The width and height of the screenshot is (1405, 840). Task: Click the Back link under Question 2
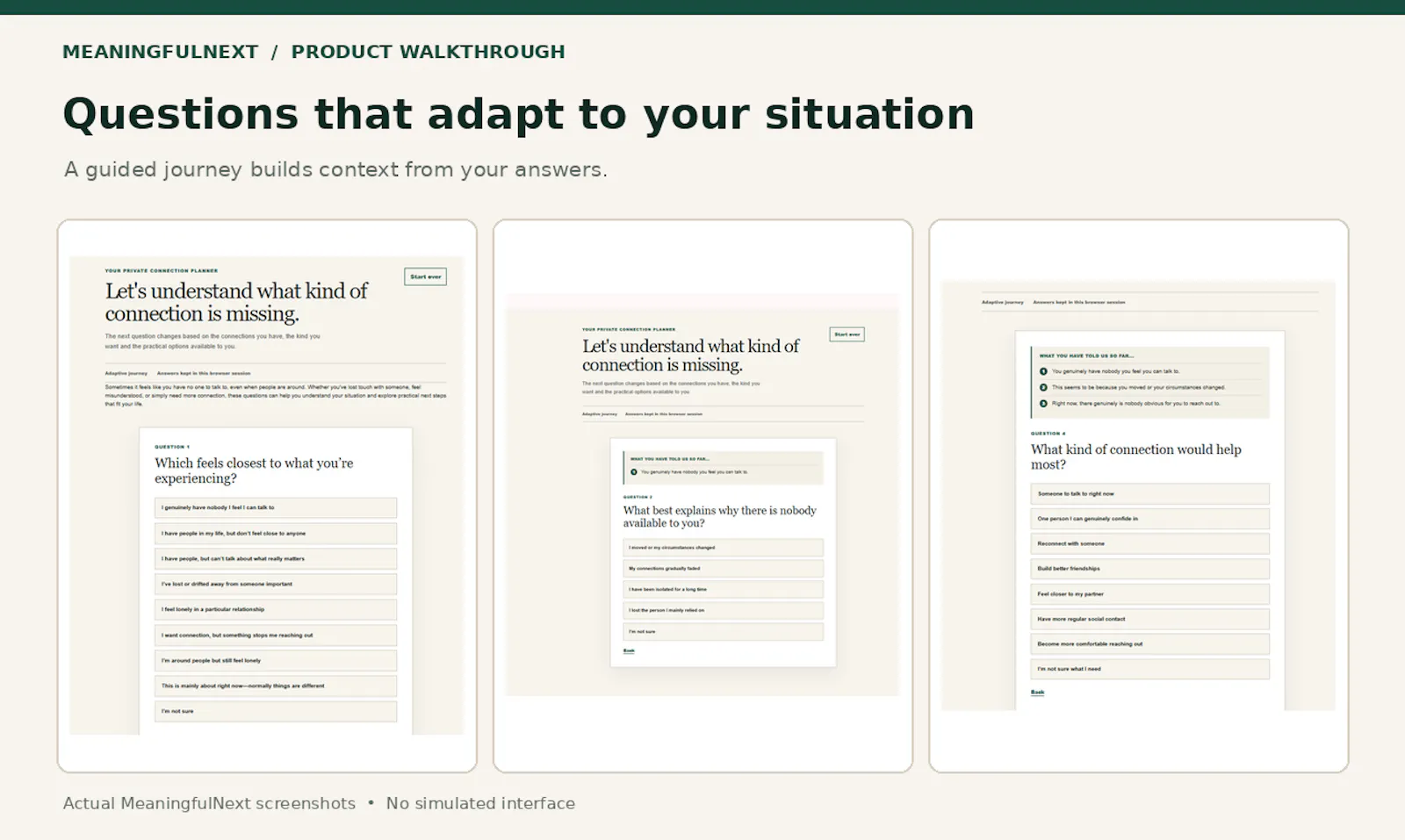[629, 651]
